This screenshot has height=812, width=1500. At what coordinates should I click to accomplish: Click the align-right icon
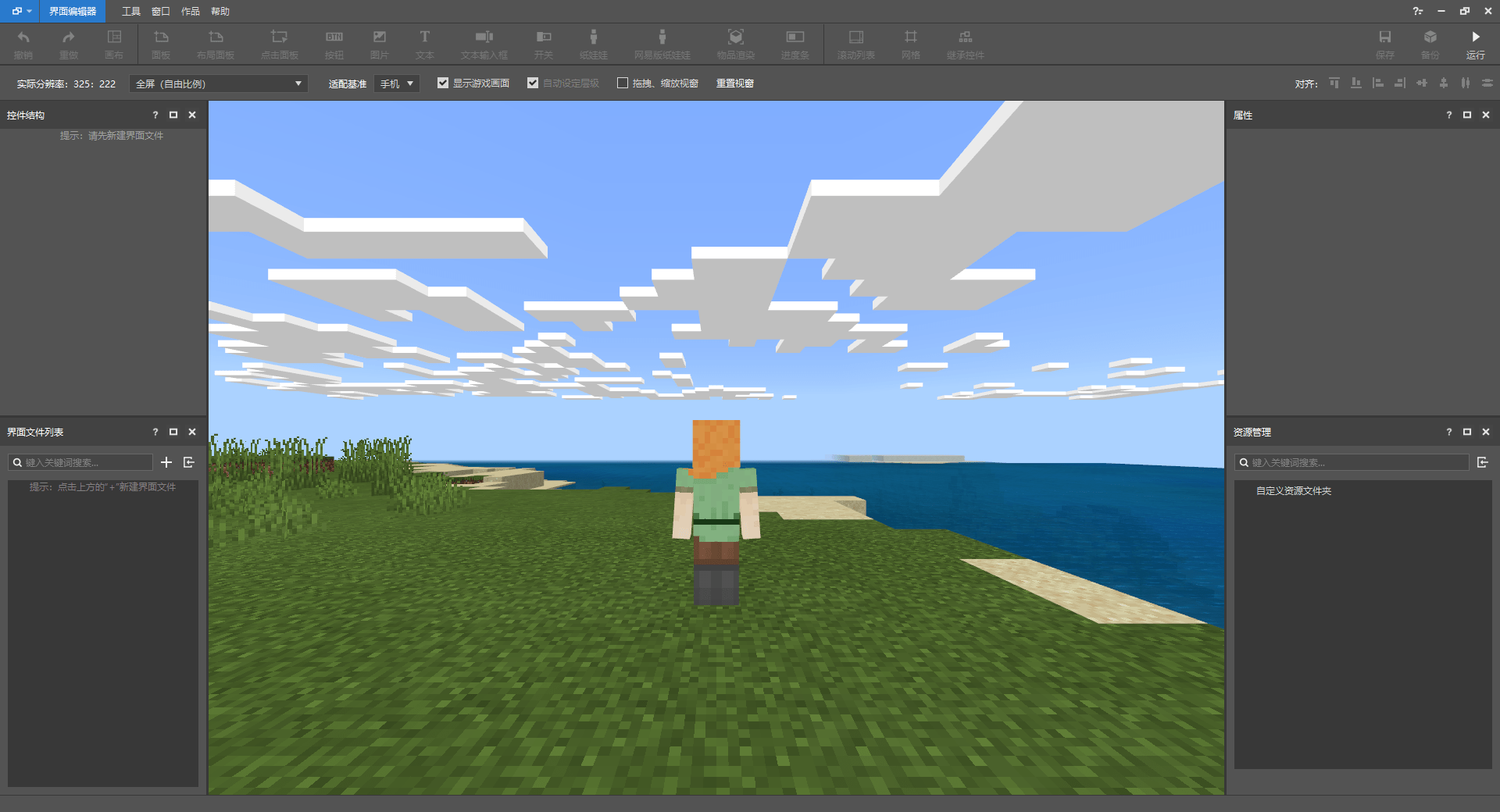[x=1400, y=83]
